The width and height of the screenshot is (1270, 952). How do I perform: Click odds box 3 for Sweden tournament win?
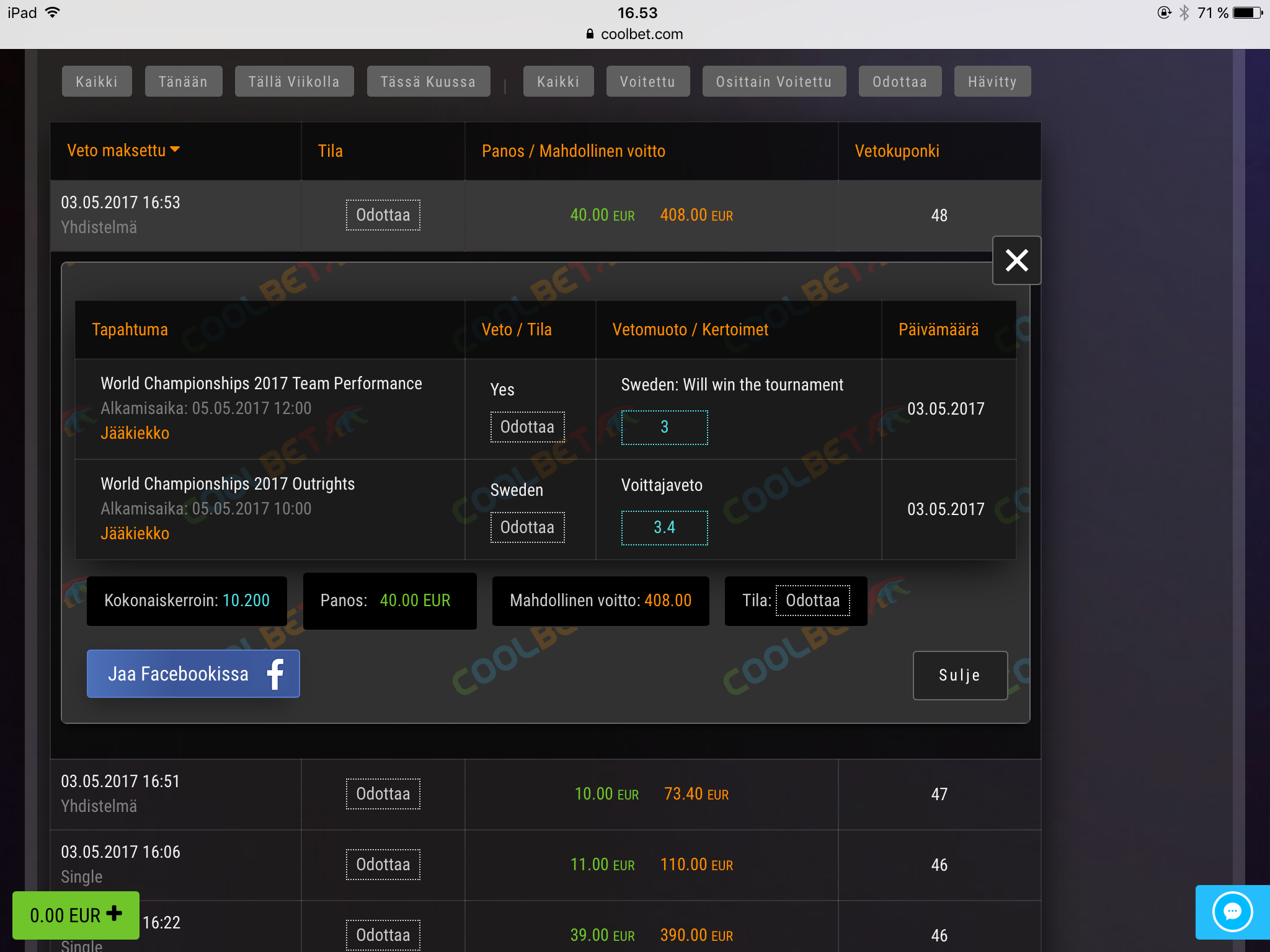coord(664,427)
